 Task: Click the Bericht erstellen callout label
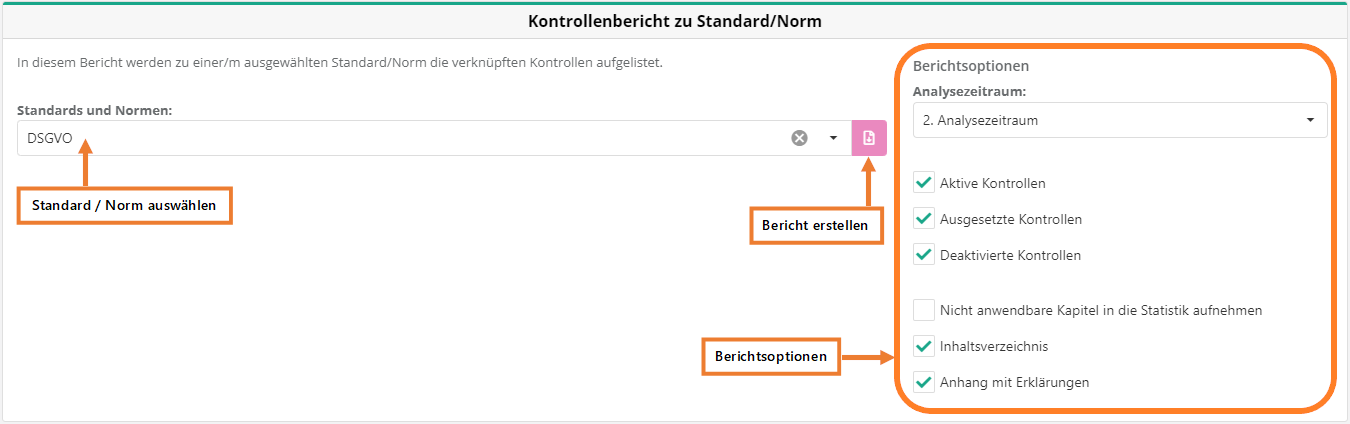pyautogui.click(x=816, y=226)
